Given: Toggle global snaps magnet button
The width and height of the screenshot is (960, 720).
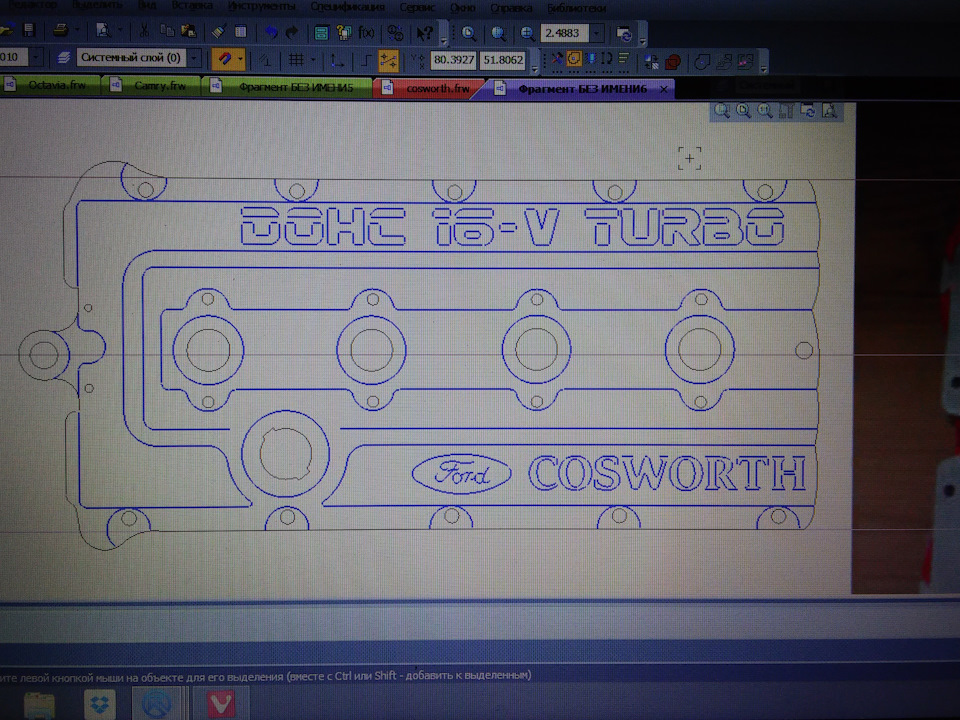Looking at the screenshot, I should coord(224,59).
